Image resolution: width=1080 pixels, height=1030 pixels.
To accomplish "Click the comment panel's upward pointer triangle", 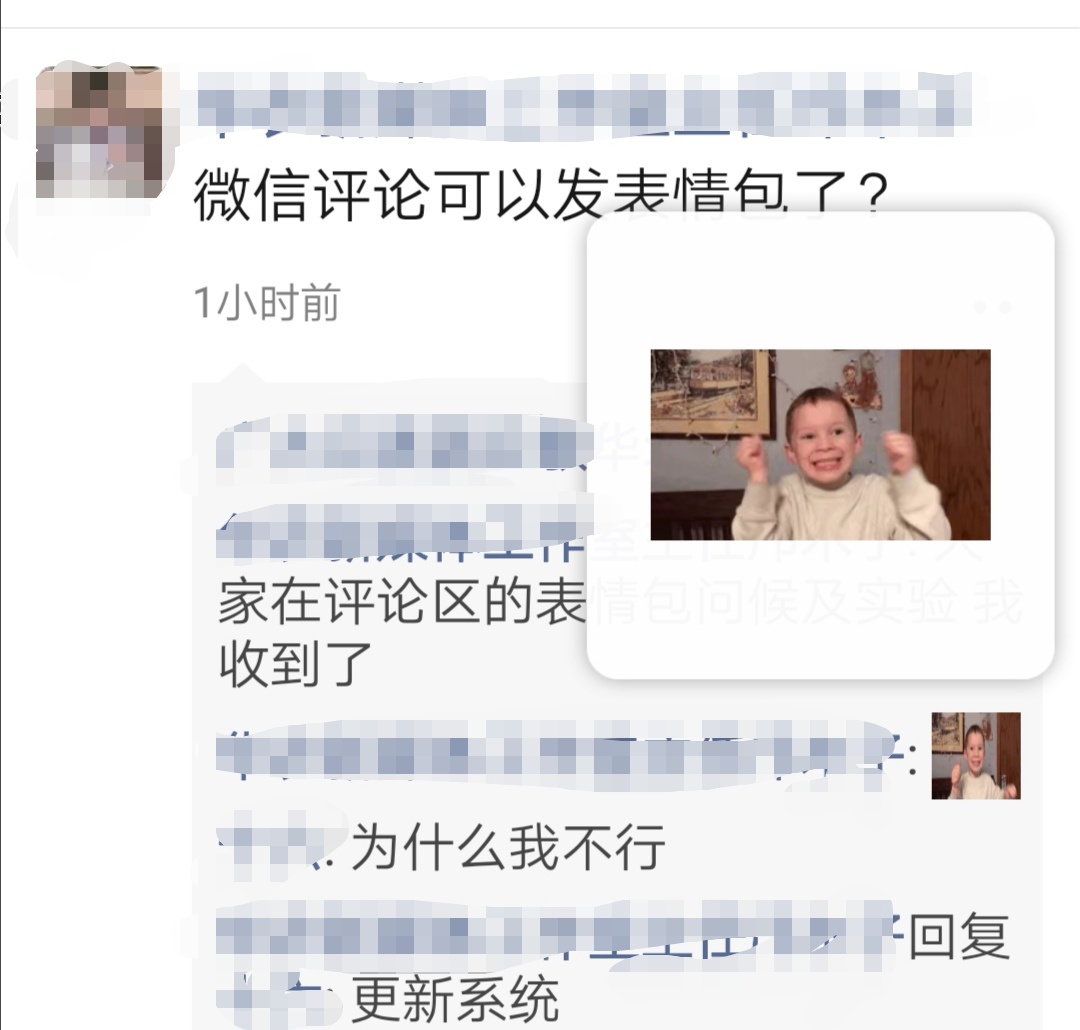I will tap(242, 373).
